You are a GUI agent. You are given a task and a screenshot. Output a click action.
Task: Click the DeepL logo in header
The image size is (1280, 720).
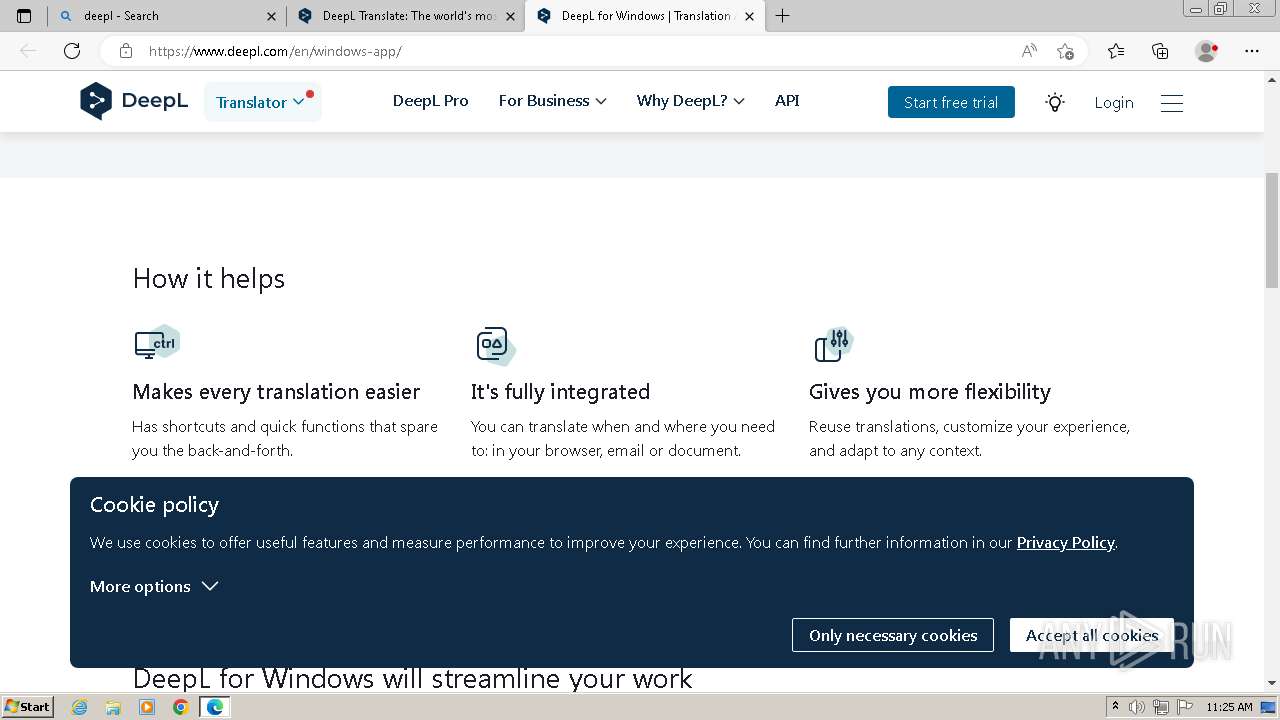click(134, 101)
